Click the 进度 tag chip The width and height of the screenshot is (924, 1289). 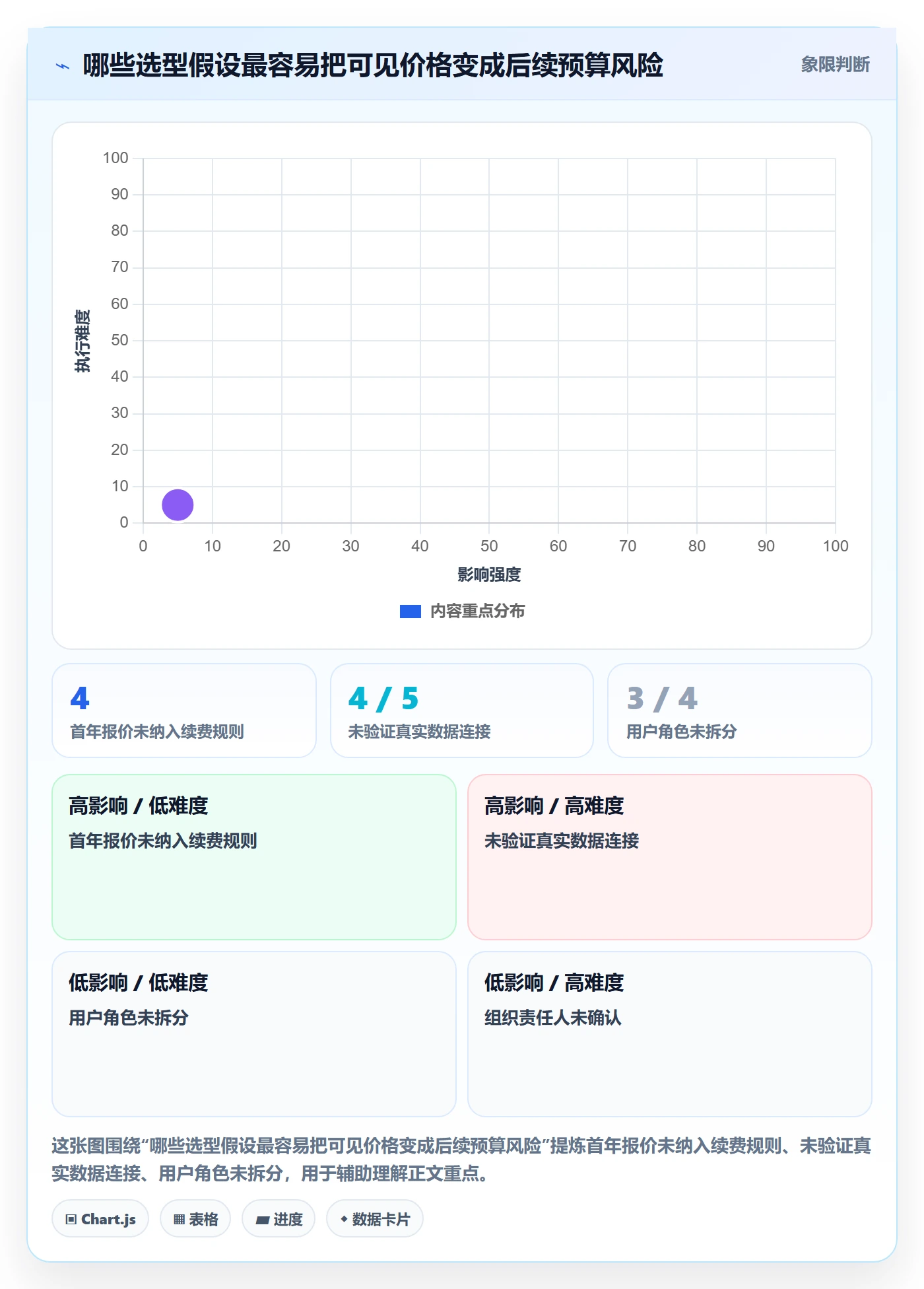(279, 1218)
